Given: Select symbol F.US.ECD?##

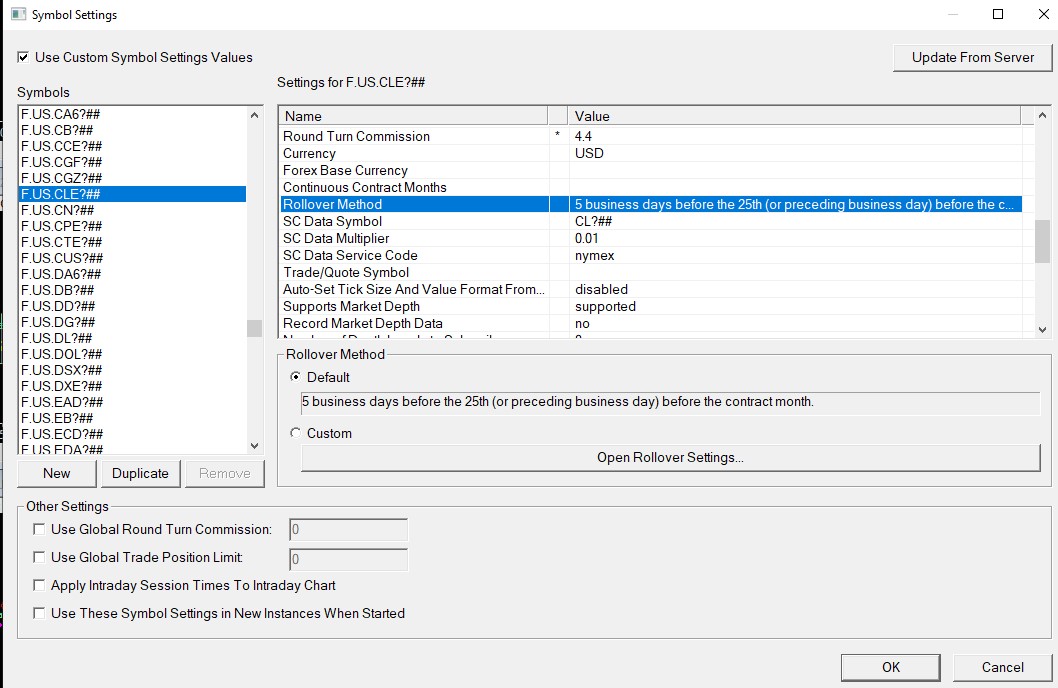Looking at the screenshot, I should (x=132, y=434).
